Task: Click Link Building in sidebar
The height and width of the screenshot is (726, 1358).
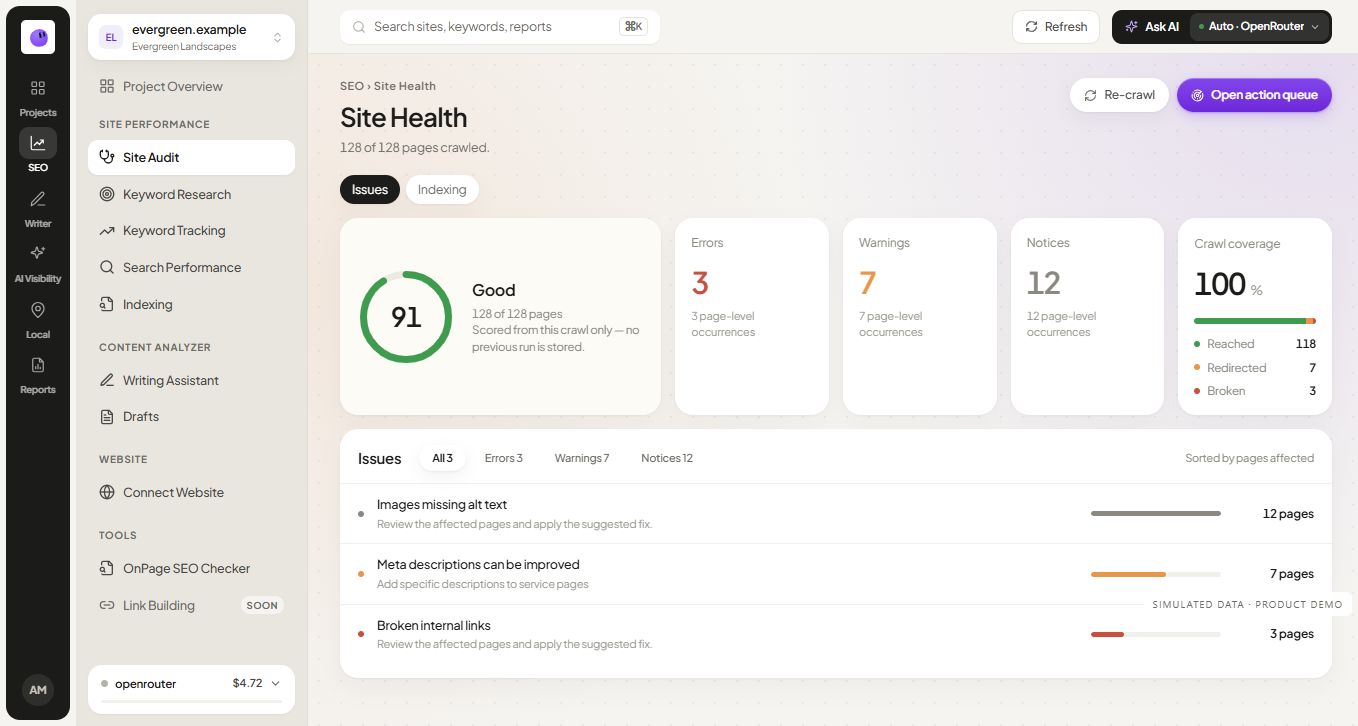Action: coord(191,605)
